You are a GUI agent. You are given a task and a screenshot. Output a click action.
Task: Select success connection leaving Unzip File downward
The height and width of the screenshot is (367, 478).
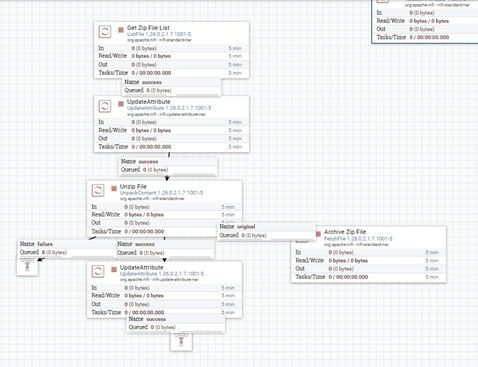click(x=165, y=248)
